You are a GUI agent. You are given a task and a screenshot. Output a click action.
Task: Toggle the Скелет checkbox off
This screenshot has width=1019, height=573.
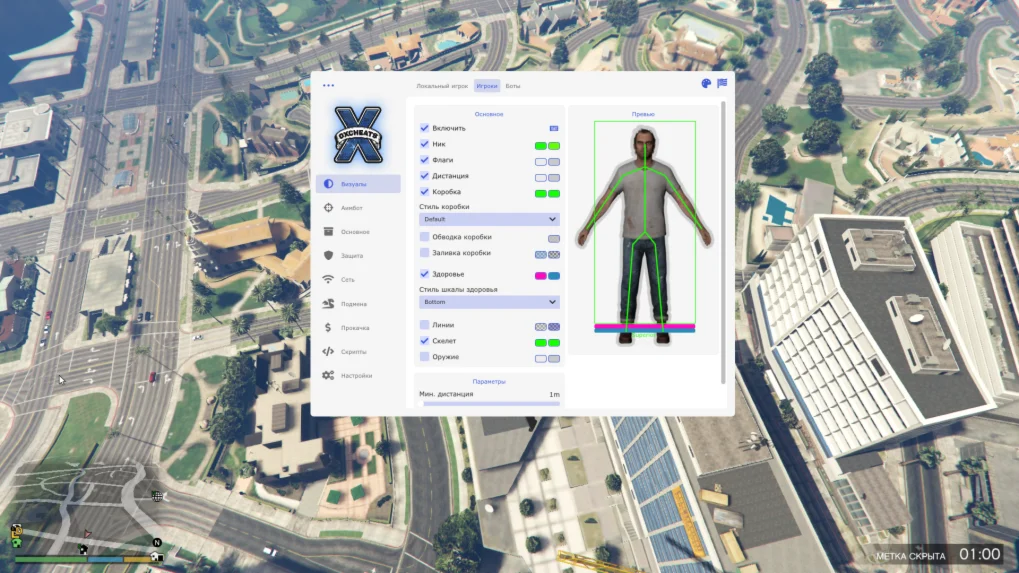tap(425, 341)
